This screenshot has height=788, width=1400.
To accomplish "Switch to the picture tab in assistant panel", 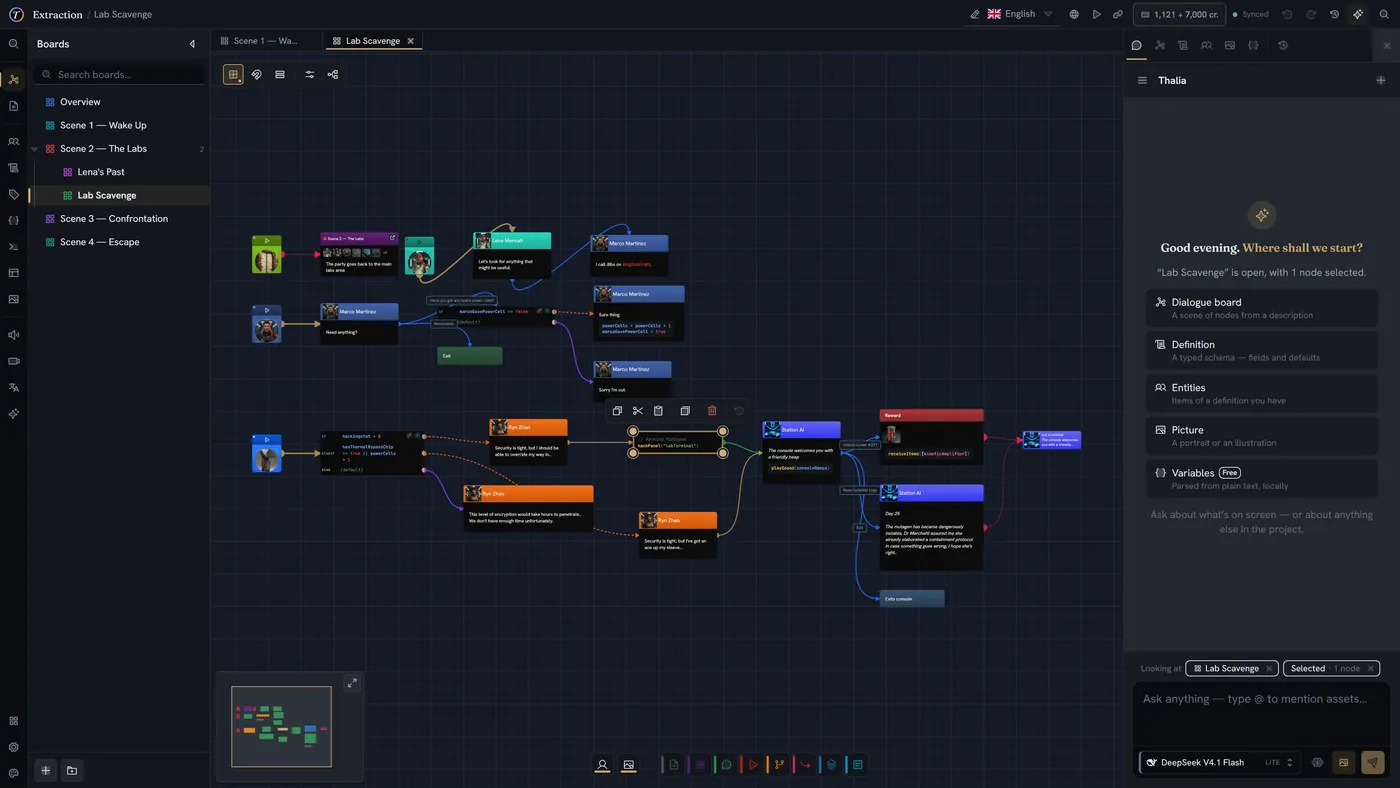I will 1229,45.
